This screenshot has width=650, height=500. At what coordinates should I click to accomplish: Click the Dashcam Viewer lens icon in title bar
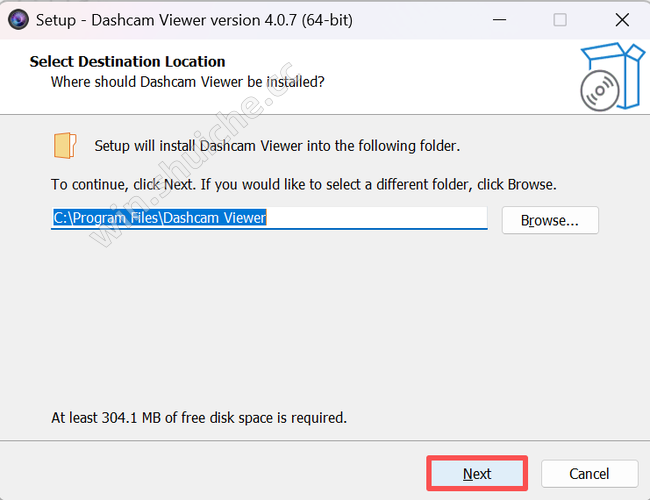[x=18, y=19]
